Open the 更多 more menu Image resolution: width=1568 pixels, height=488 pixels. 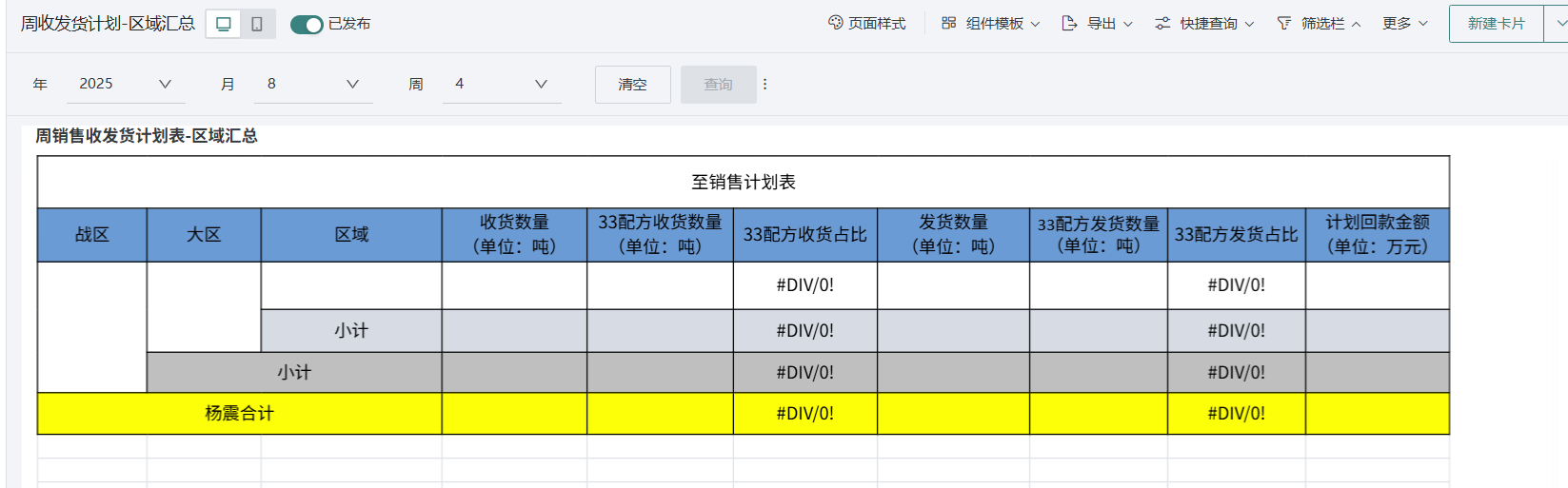point(1405,24)
